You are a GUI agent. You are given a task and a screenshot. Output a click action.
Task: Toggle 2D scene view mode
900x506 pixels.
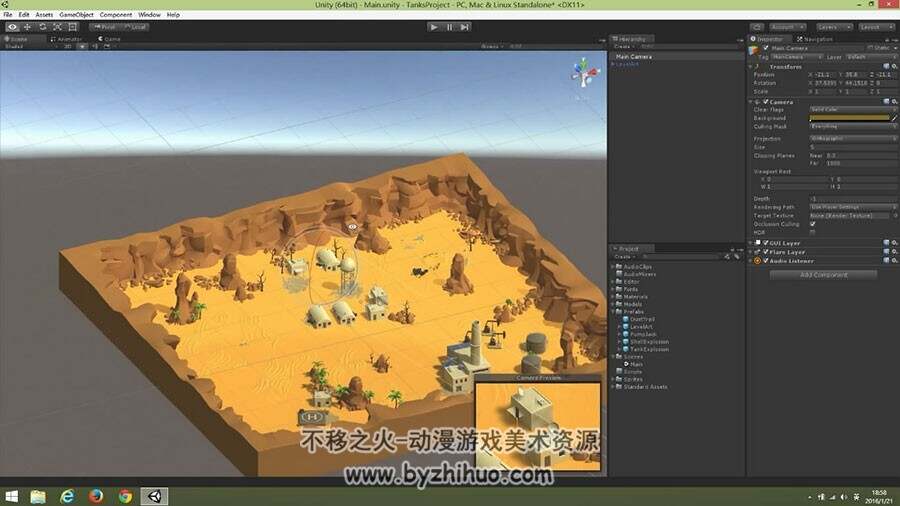coord(68,46)
